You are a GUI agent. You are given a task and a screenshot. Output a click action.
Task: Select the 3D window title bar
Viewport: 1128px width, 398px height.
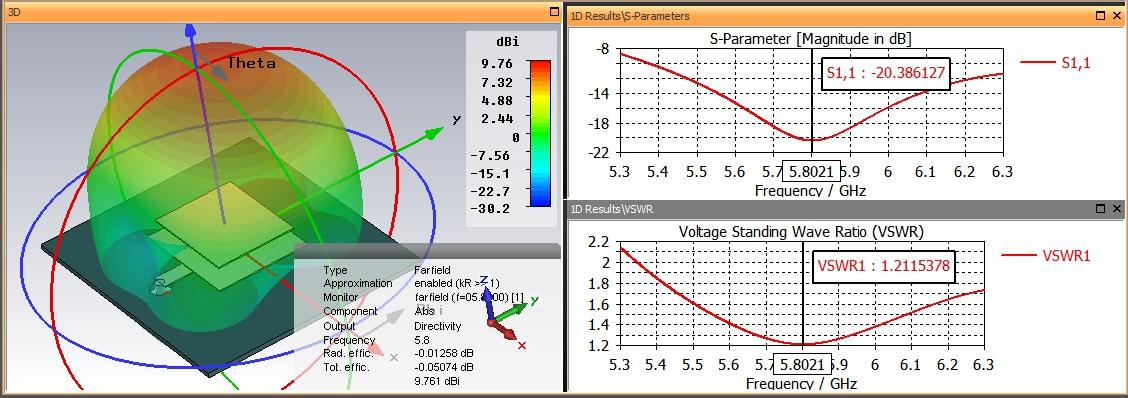282,12
